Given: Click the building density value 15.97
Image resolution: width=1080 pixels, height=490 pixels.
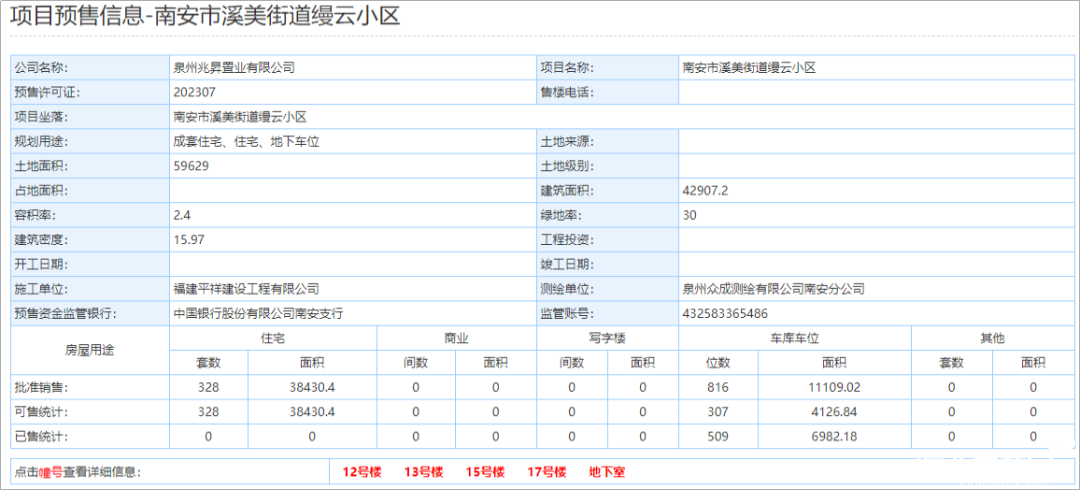Looking at the screenshot, I should pyautogui.click(x=189, y=240).
